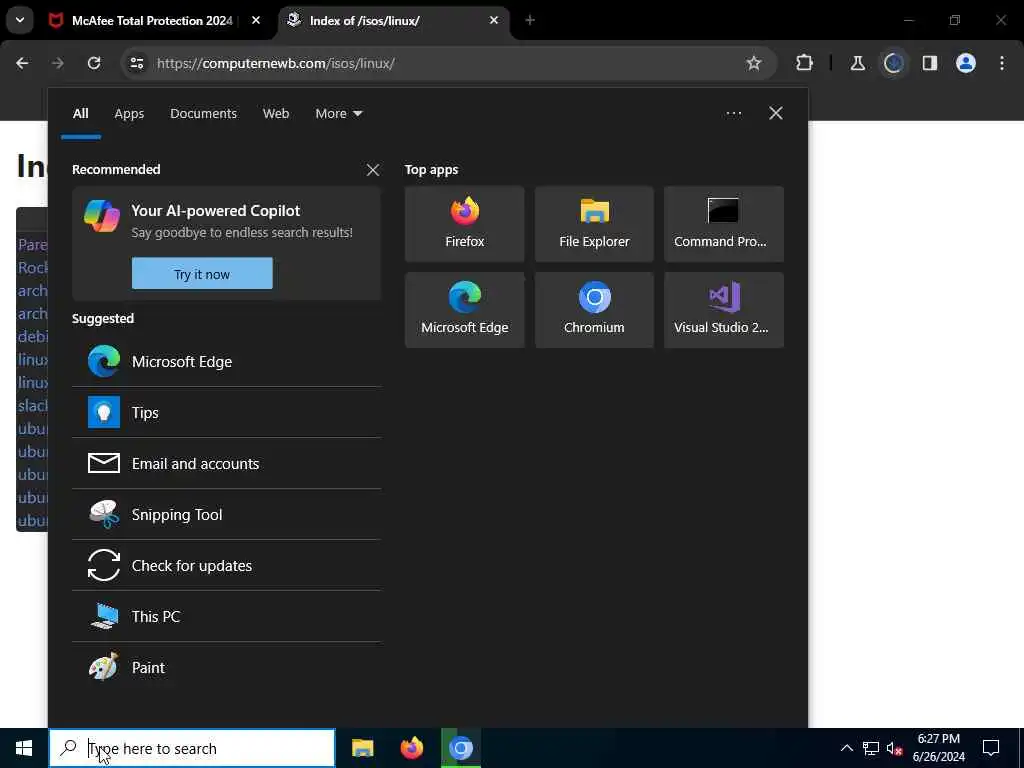This screenshot has height=768, width=1024.
Task: Show hidden system tray icons
Action: point(846,748)
